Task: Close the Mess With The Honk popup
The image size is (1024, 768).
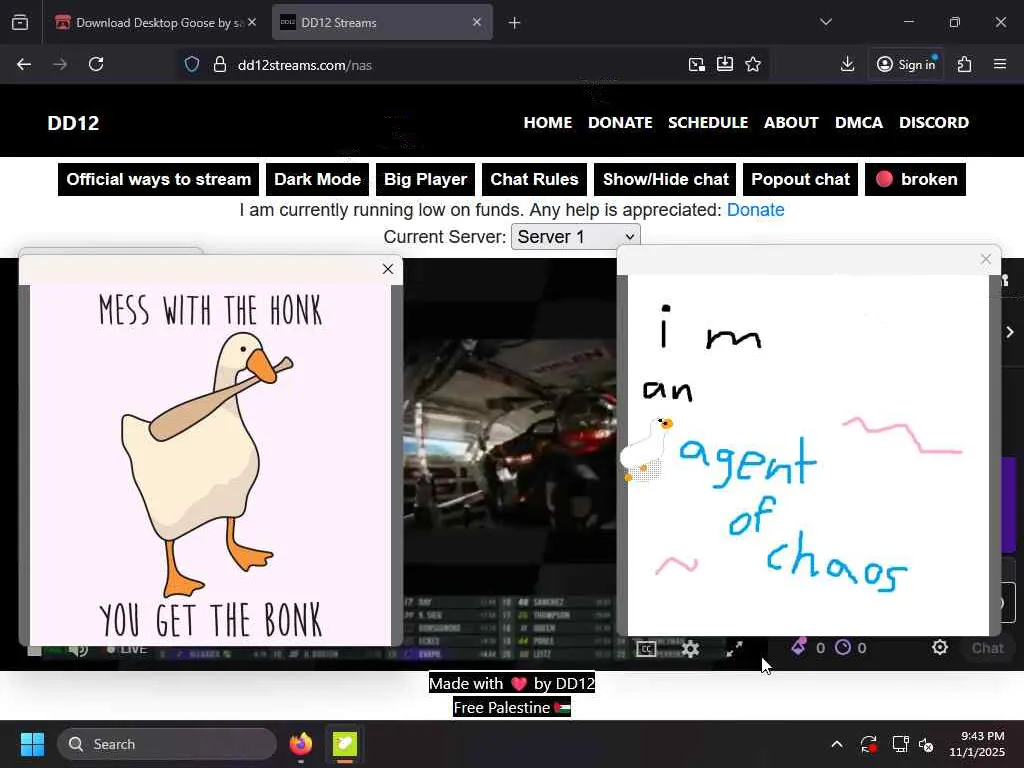Action: 388,269
